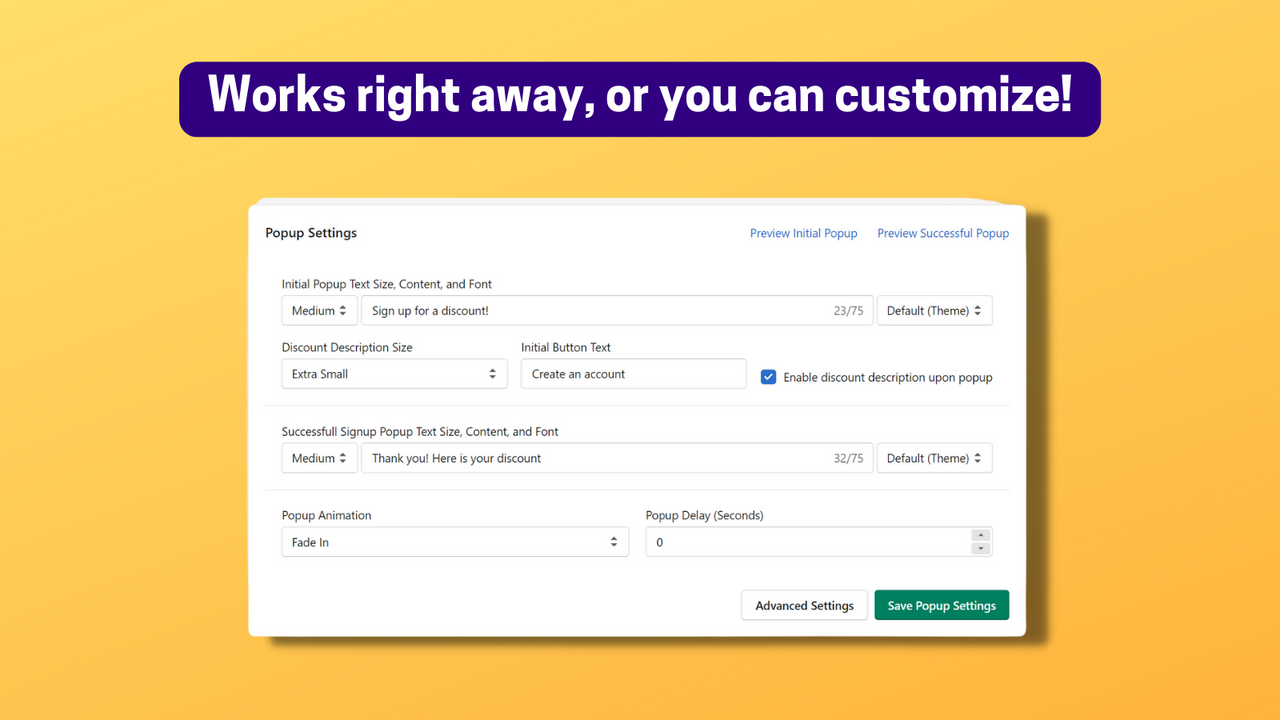The width and height of the screenshot is (1280, 720).
Task: Click the 'Discount Description Size' label
Action: click(x=347, y=348)
